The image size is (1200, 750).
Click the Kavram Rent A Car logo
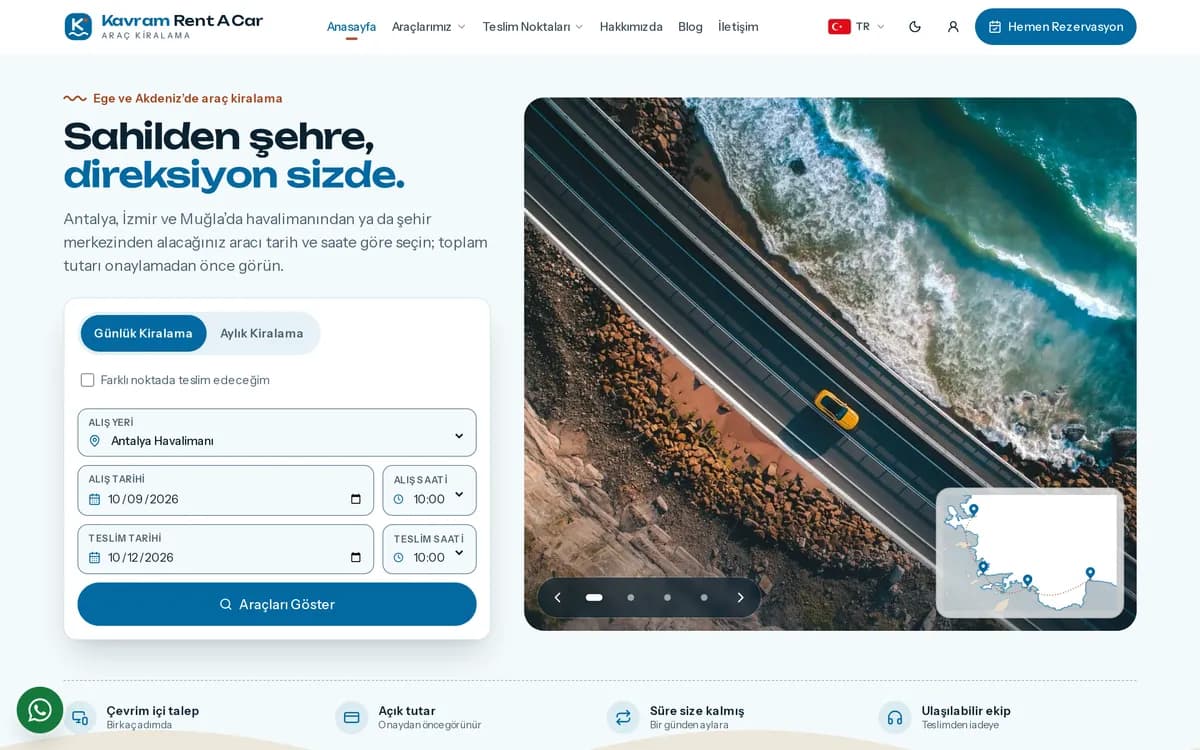[x=163, y=27]
